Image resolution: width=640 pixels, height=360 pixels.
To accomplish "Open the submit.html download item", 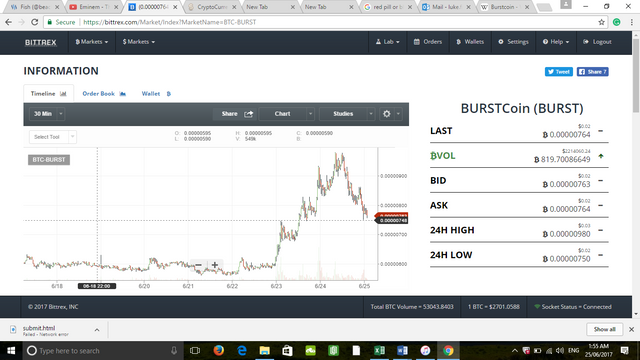I will point(47,330).
